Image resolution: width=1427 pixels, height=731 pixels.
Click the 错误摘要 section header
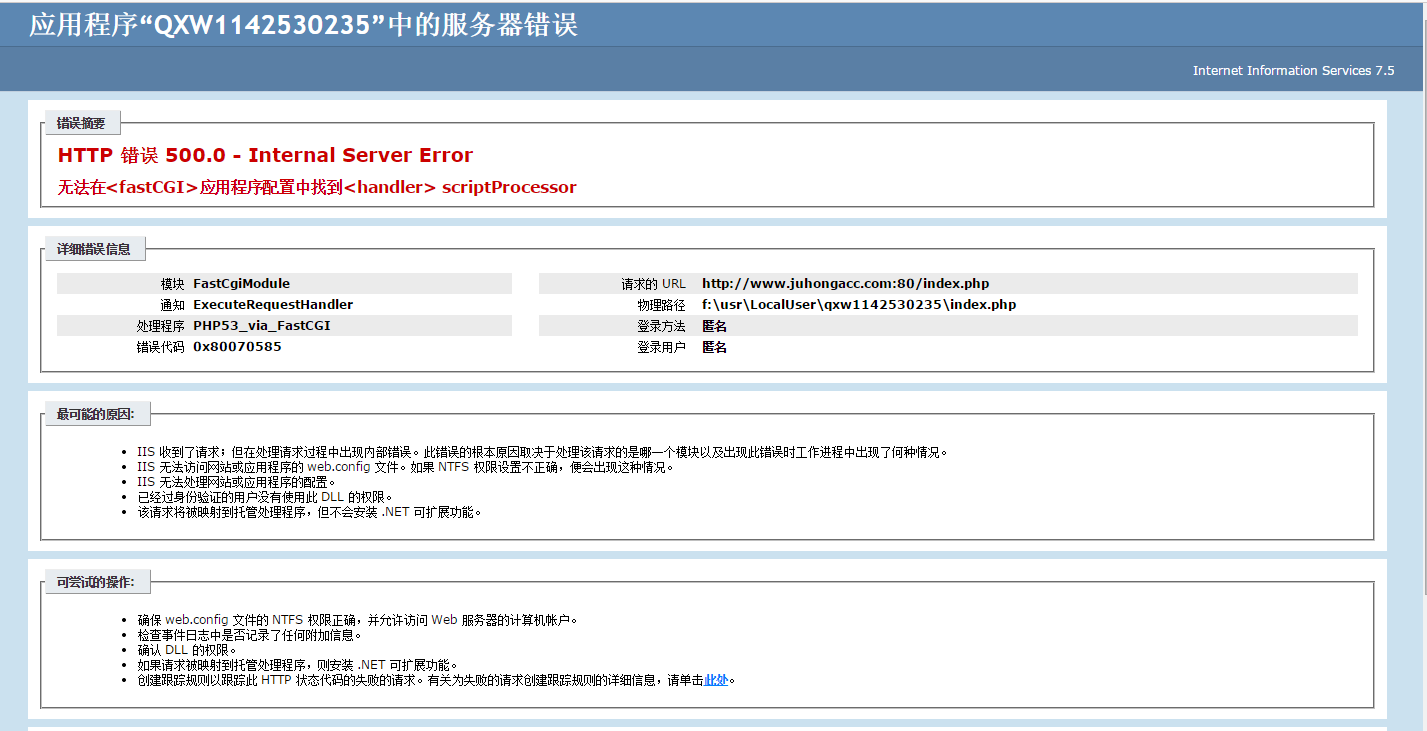(80, 122)
